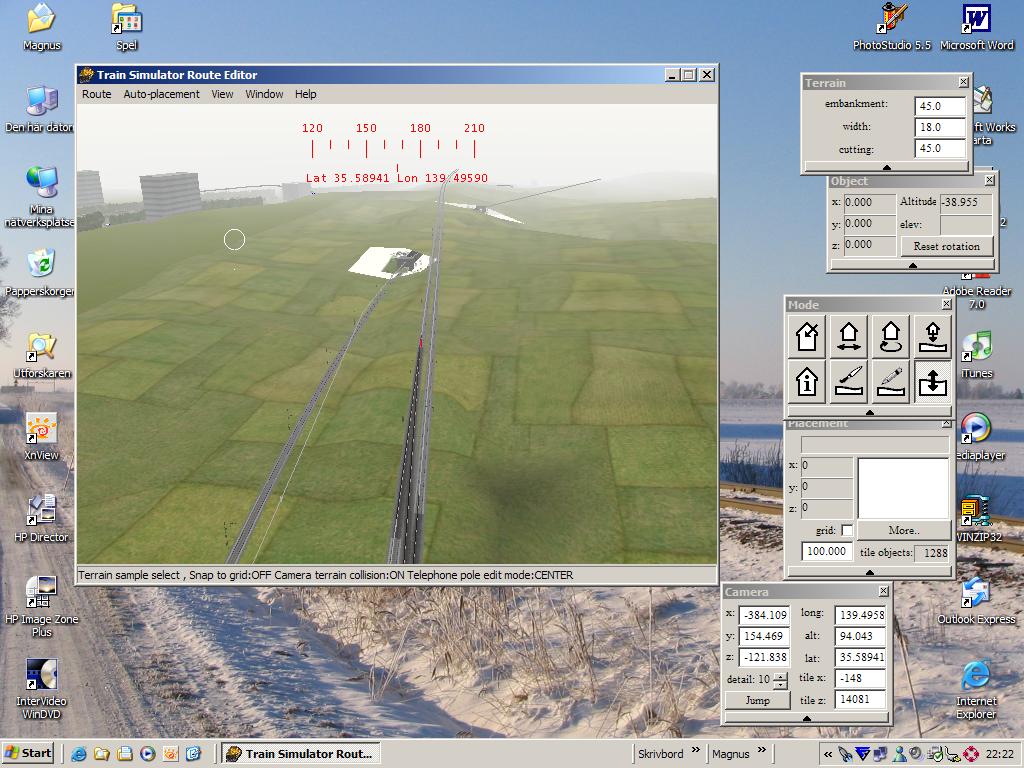Viewport: 1024px width, 768px height.
Task: Choose the terrain knife cutting tool
Action: point(849,381)
